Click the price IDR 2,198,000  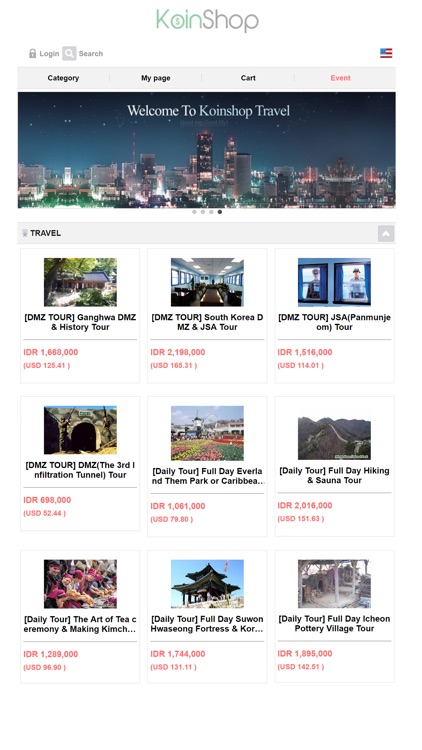[x=178, y=352]
